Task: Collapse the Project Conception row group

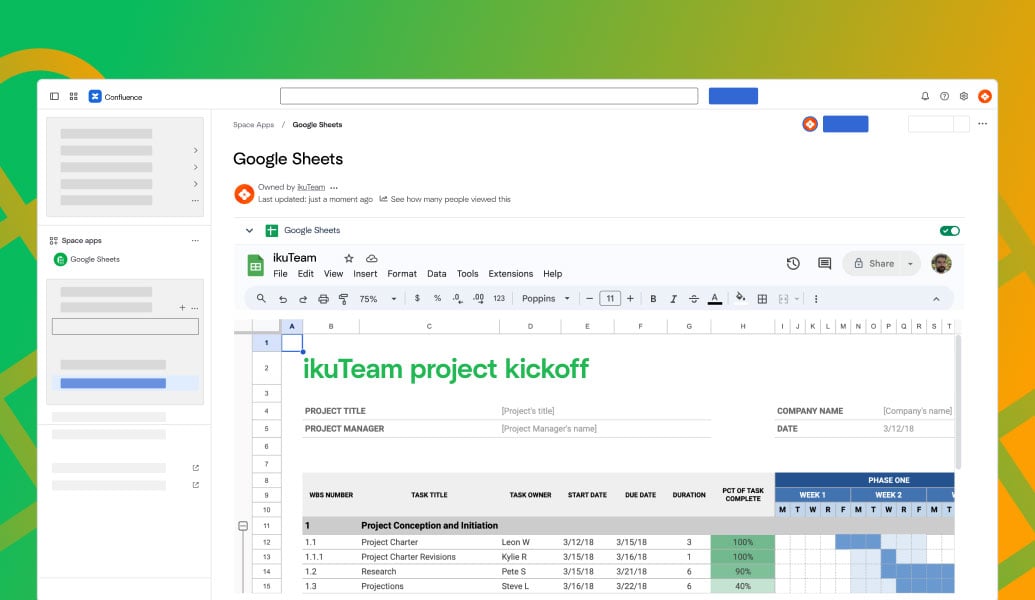Action: pyautogui.click(x=242, y=524)
